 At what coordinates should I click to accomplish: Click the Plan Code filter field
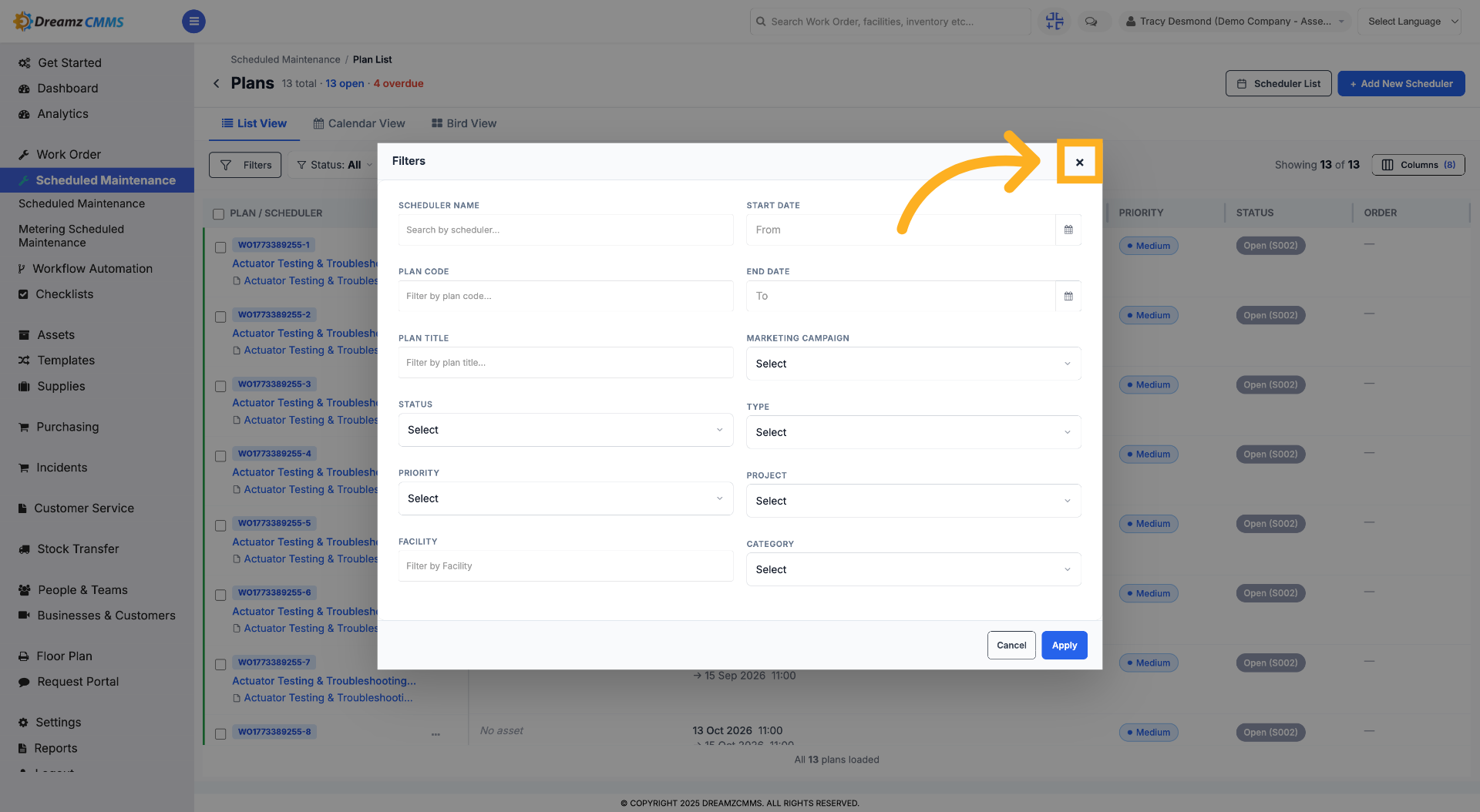(566, 296)
